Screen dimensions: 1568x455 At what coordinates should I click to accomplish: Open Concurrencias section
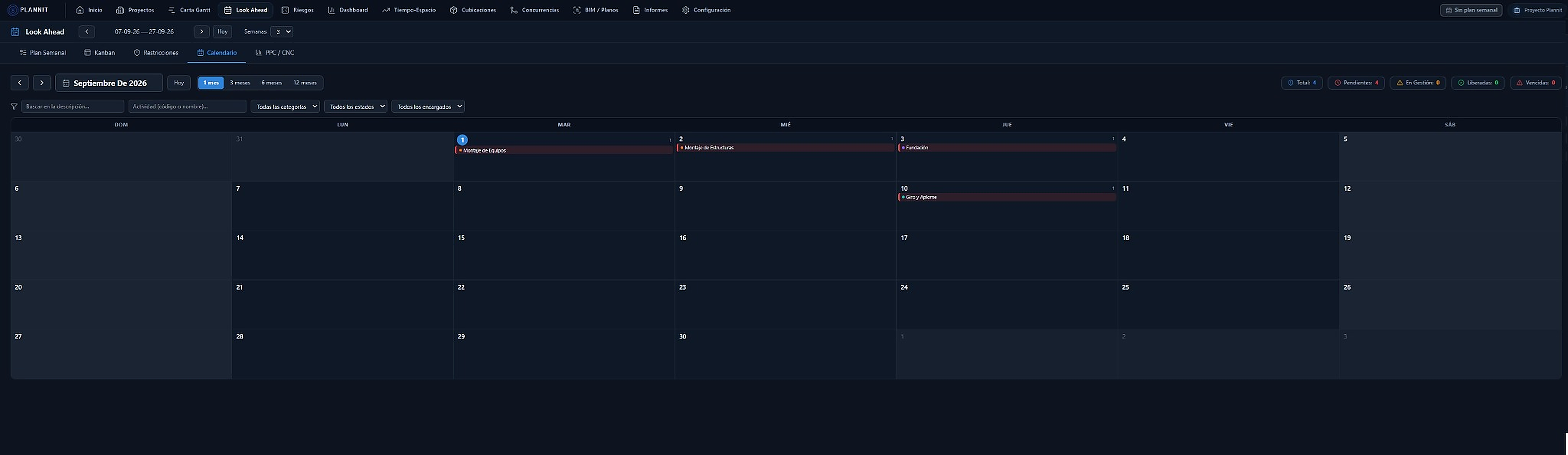(534, 10)
